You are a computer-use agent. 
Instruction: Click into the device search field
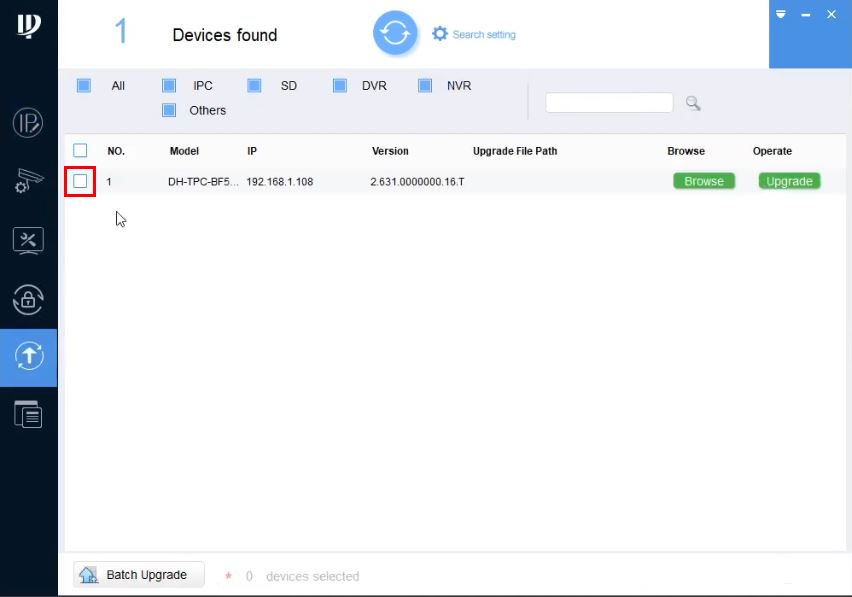click(609, 103)
